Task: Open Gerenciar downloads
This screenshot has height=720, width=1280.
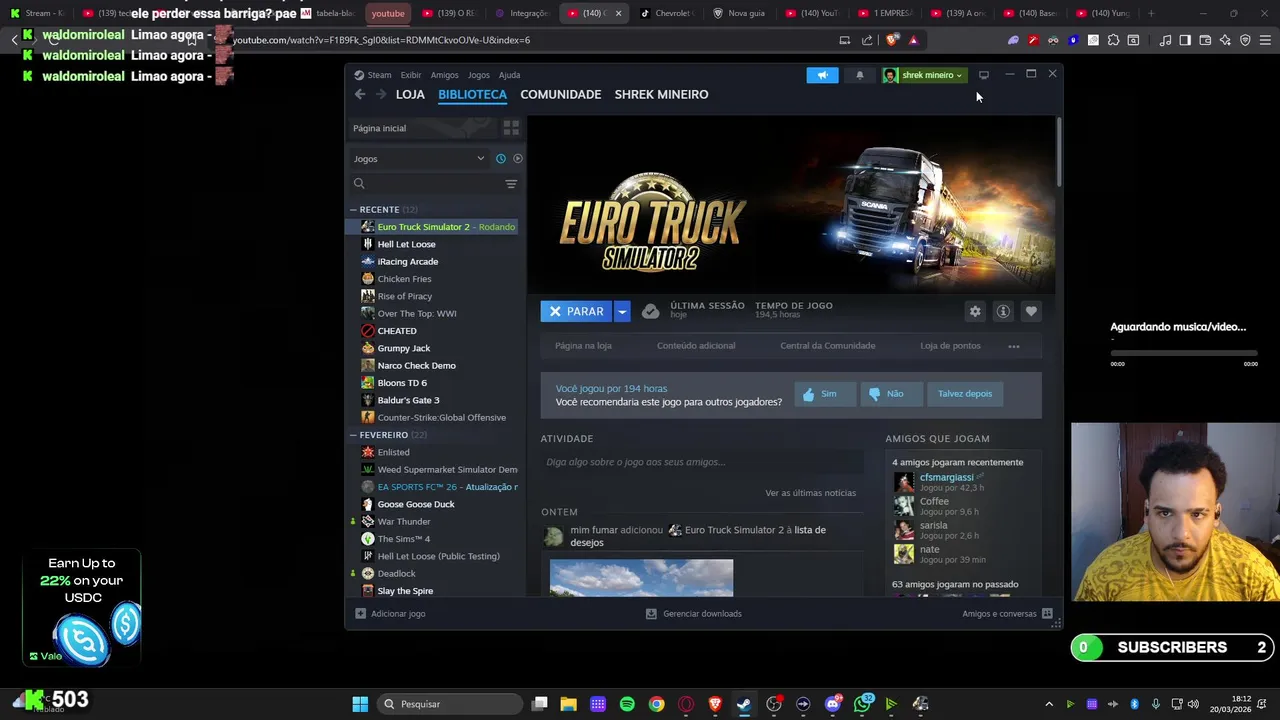Action: pos(694,614)
